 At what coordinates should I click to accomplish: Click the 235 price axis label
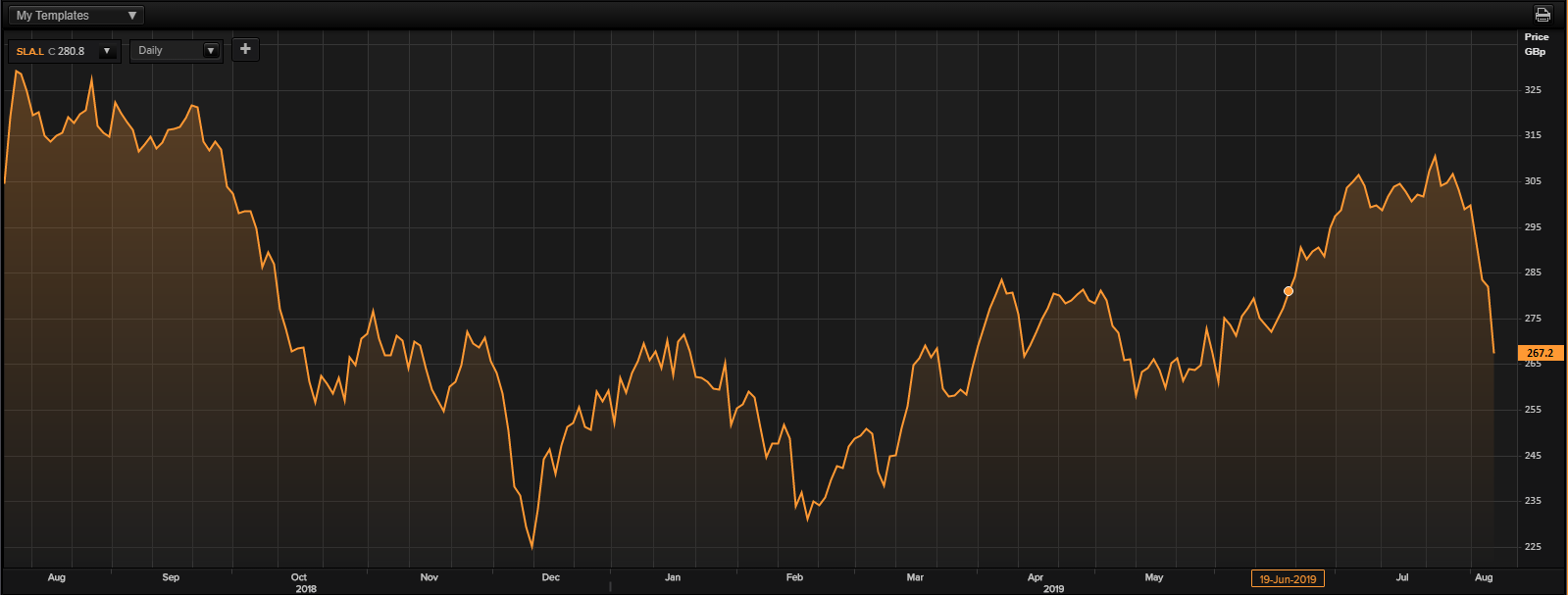[x=1533, y=501]
